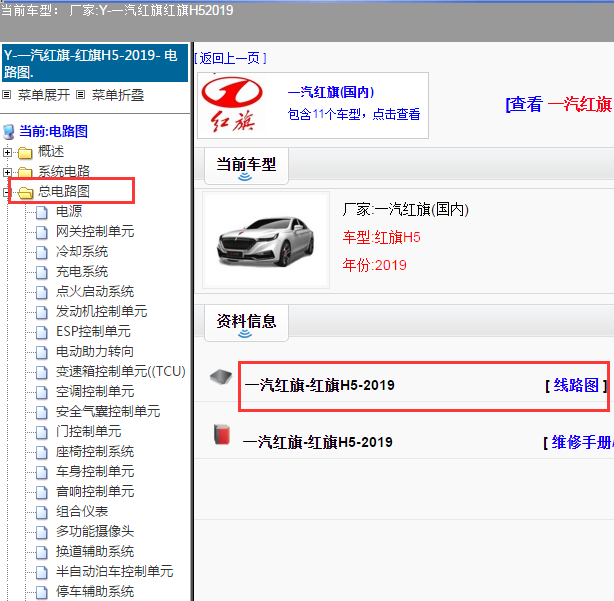Click the page icon beside 冷却系统
The width and height of the screenshot is (614, 601).
coord(42,252)
